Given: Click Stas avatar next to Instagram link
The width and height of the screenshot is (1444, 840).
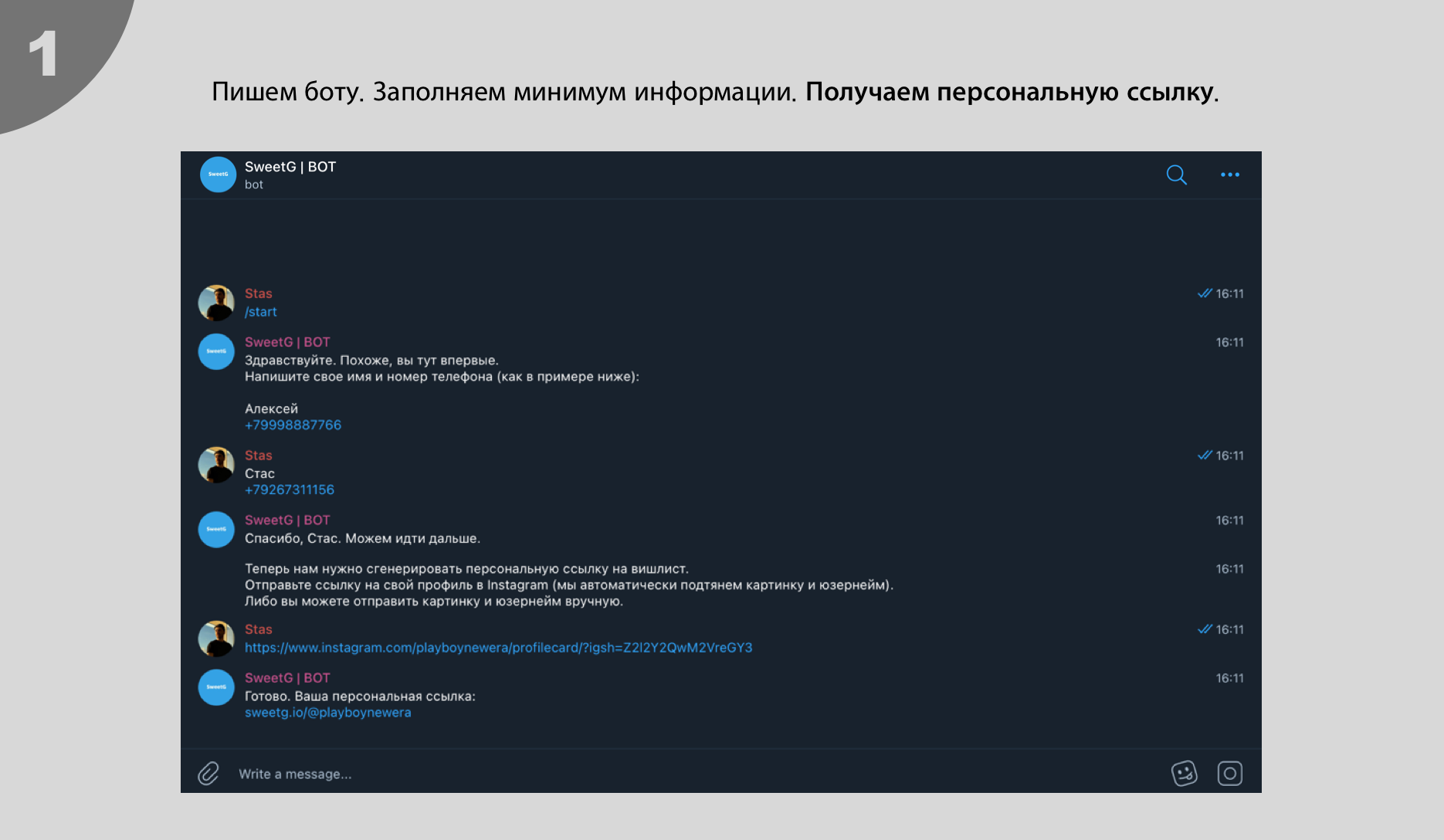Looking at the screenshot, I should (x=216, y=638).
